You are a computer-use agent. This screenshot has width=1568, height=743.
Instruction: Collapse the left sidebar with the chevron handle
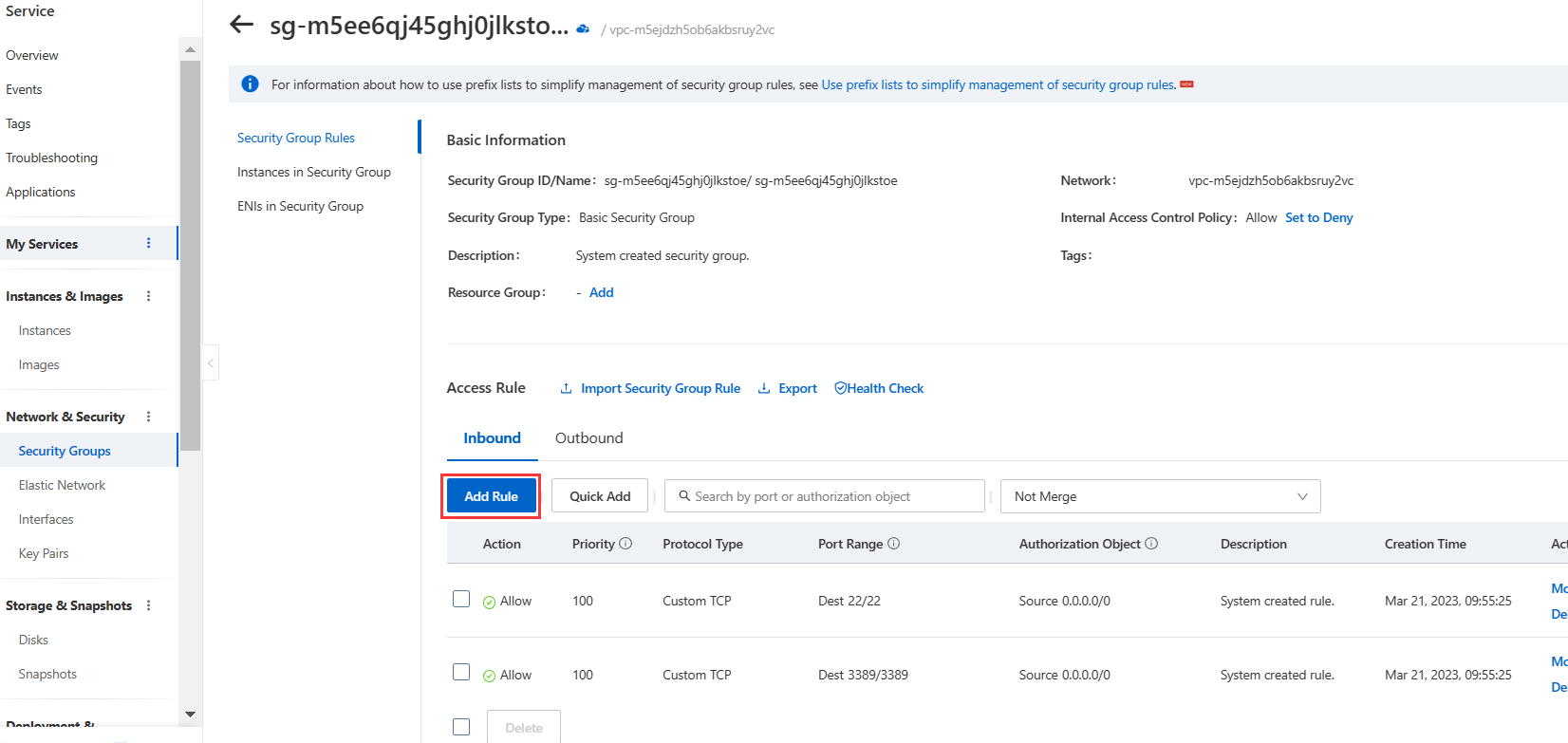211,362
